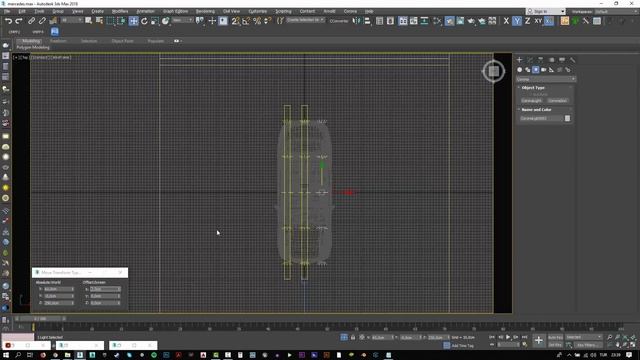Click the Convertor toolbar button
Image resolution: width=640 pixels, height=360 pixels.
coord(339,21)
